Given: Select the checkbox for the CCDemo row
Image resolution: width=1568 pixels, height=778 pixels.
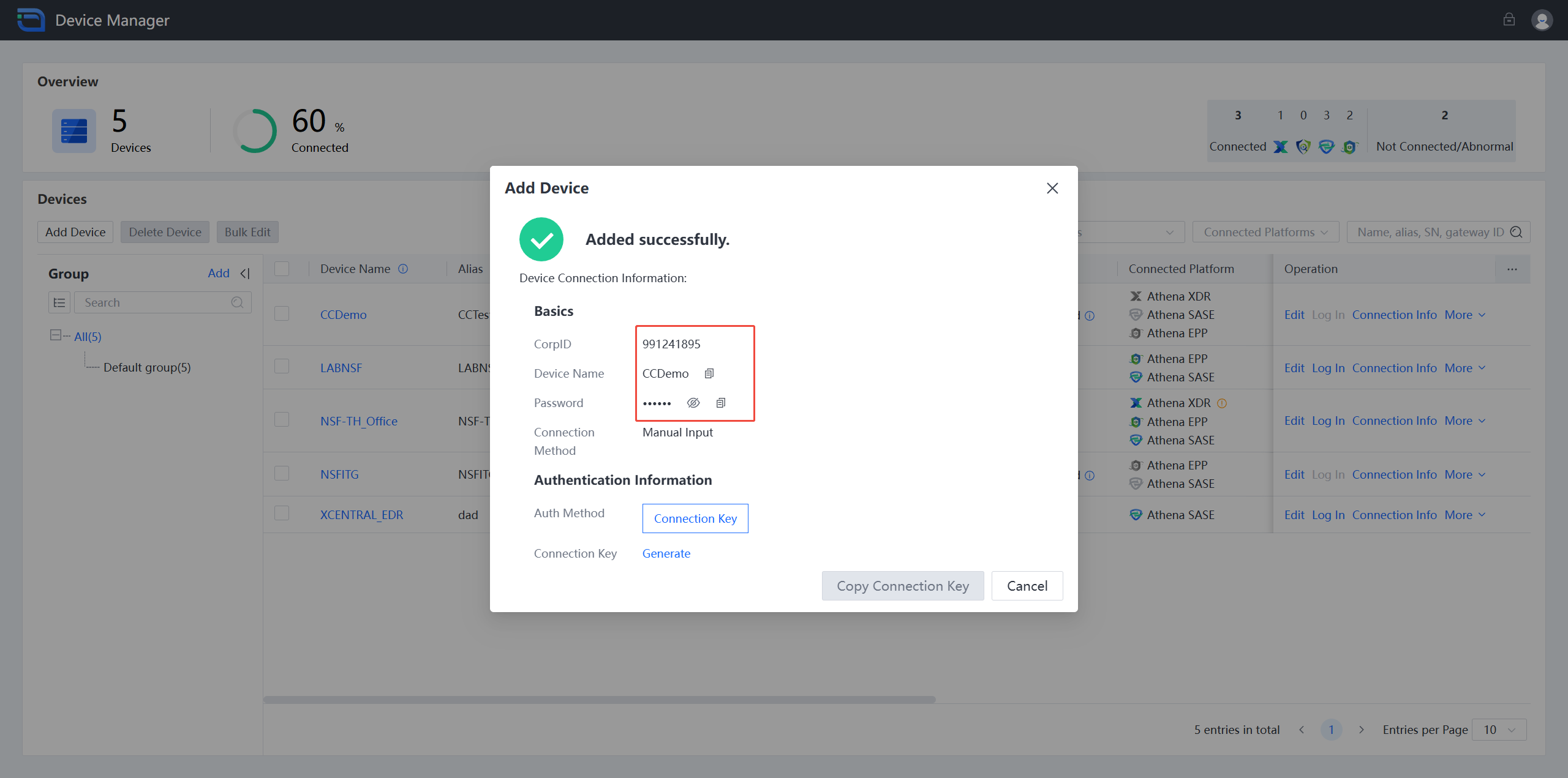Looking at the screenshot, I should click(x=282, y=313).
